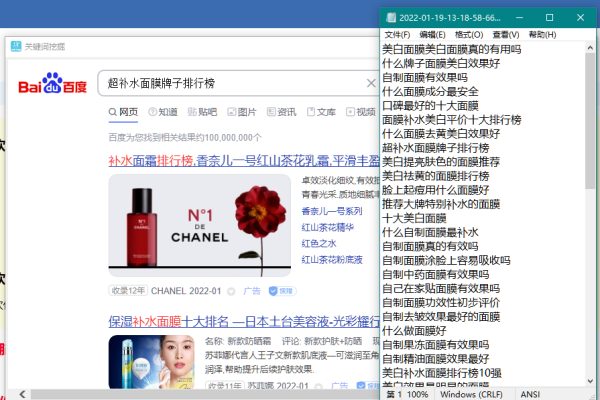Expand the dropdown arrow after CHANEL 2022-01
The image size is (600, 400).
(x=231, y=291)
